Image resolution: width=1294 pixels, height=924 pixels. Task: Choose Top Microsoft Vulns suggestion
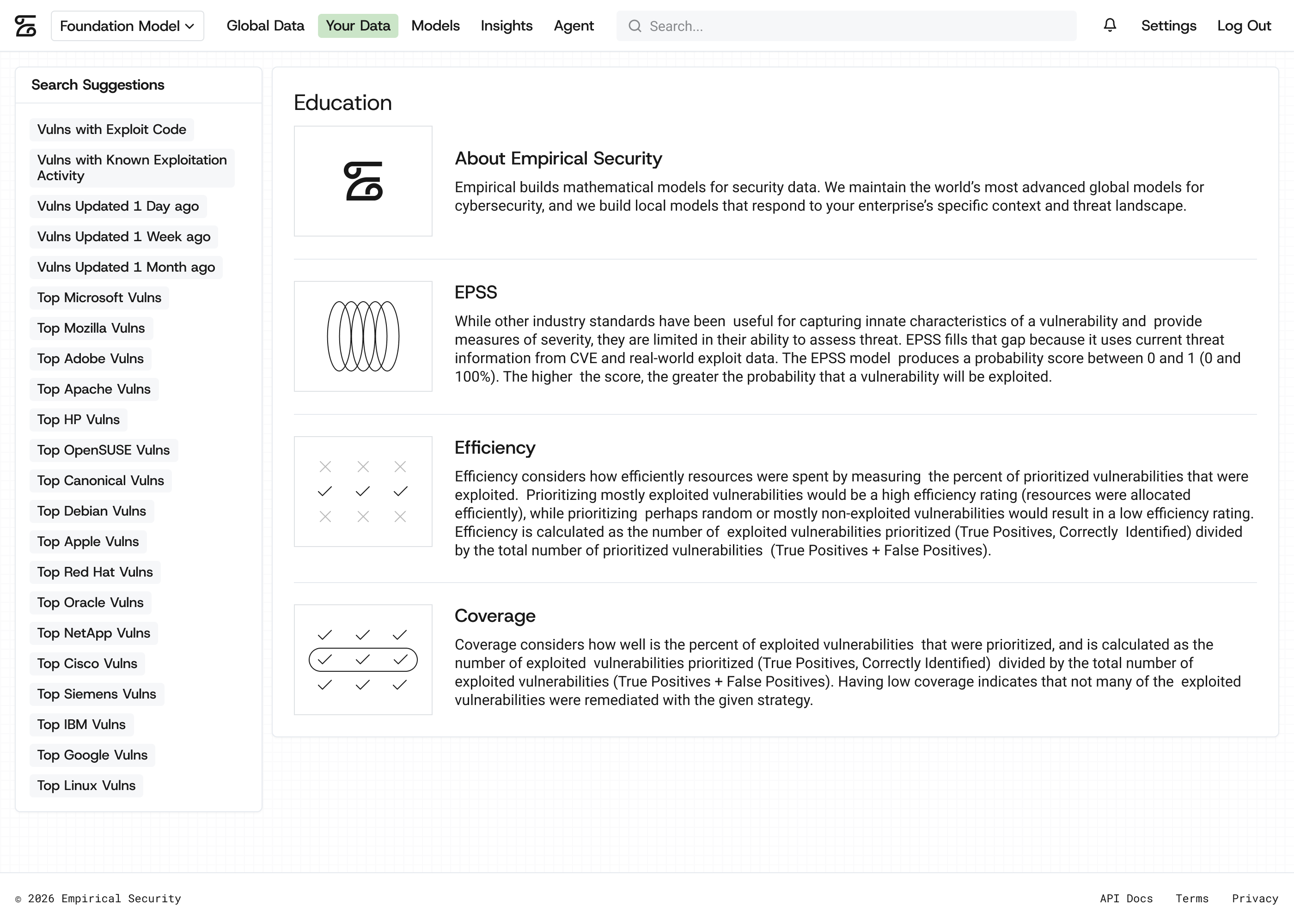pos(99,298)
